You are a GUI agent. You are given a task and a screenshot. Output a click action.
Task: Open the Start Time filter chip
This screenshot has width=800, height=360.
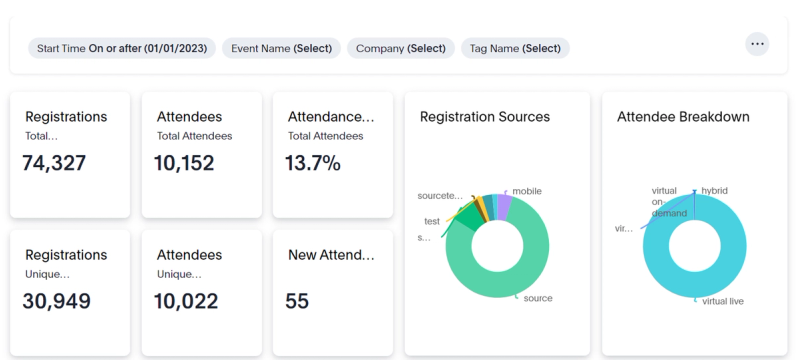coord(122,48)
